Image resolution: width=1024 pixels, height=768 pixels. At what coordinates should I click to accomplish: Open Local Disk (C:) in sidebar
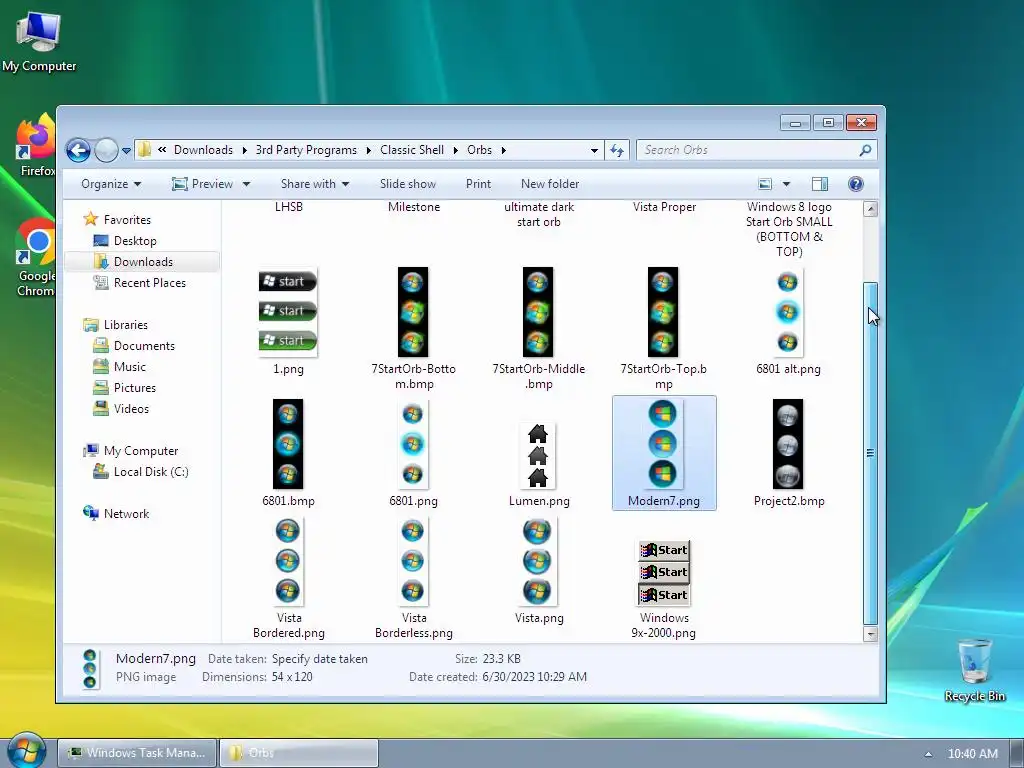[151, 472]
